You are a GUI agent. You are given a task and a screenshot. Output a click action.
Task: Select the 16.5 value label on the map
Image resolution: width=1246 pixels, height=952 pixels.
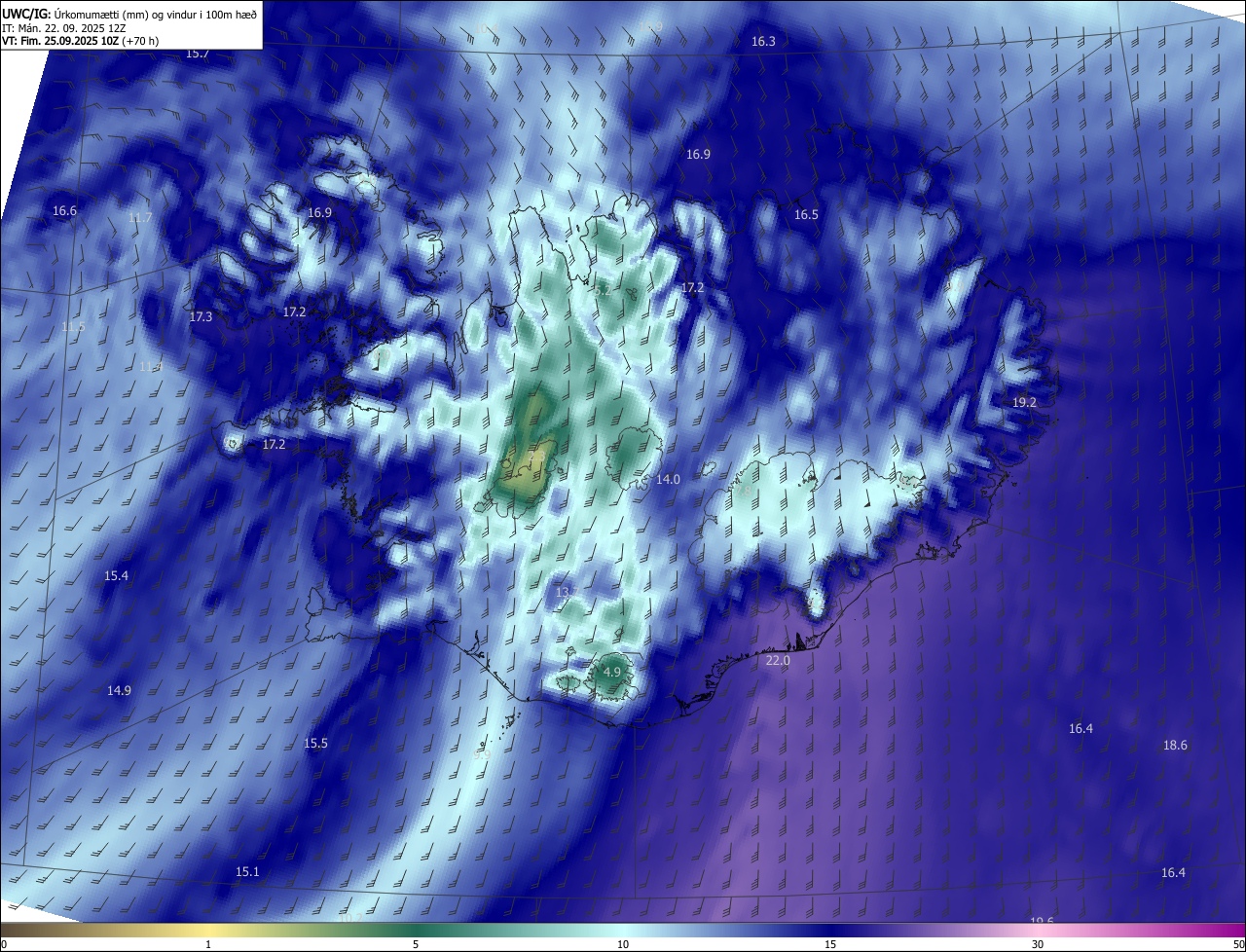pos(806,215)
